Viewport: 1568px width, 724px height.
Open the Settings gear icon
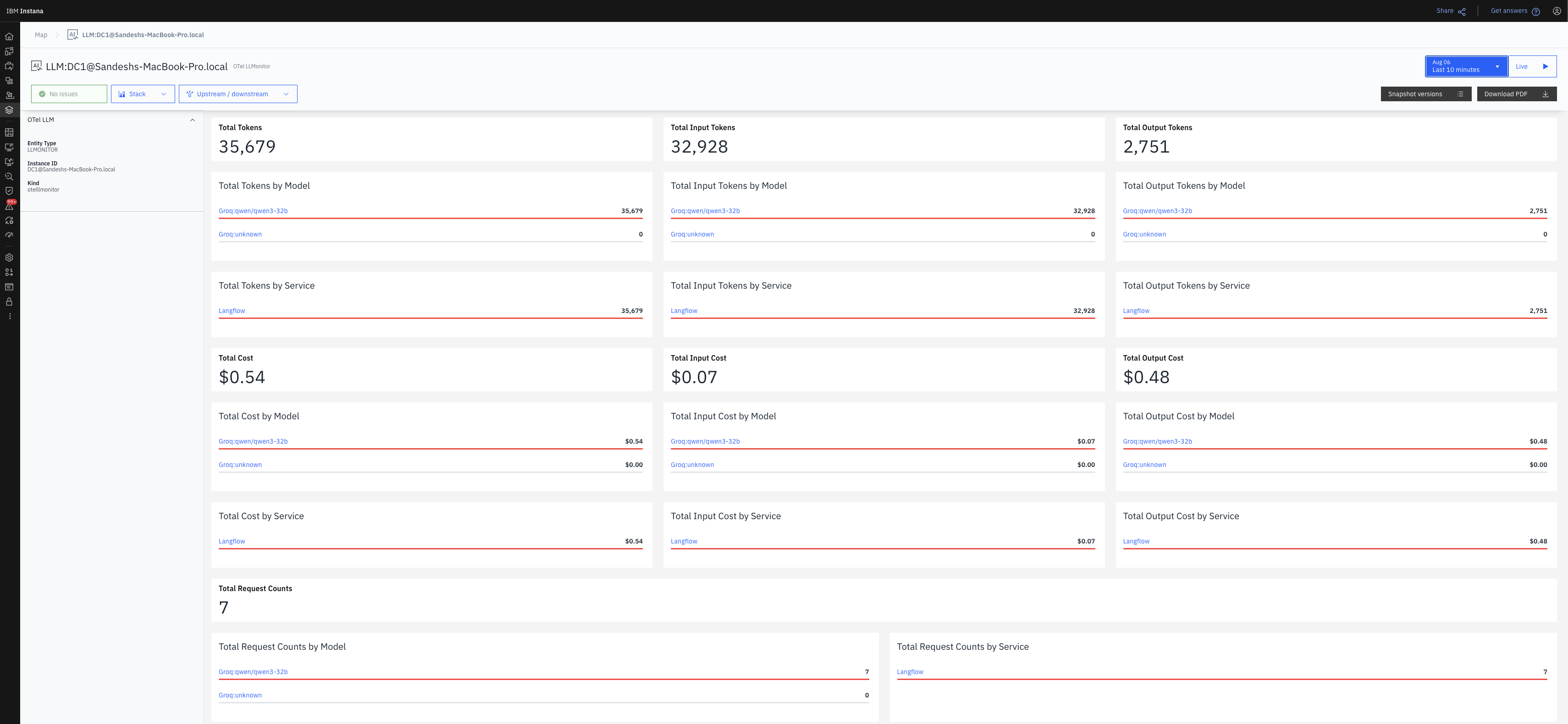pos(9,258)
